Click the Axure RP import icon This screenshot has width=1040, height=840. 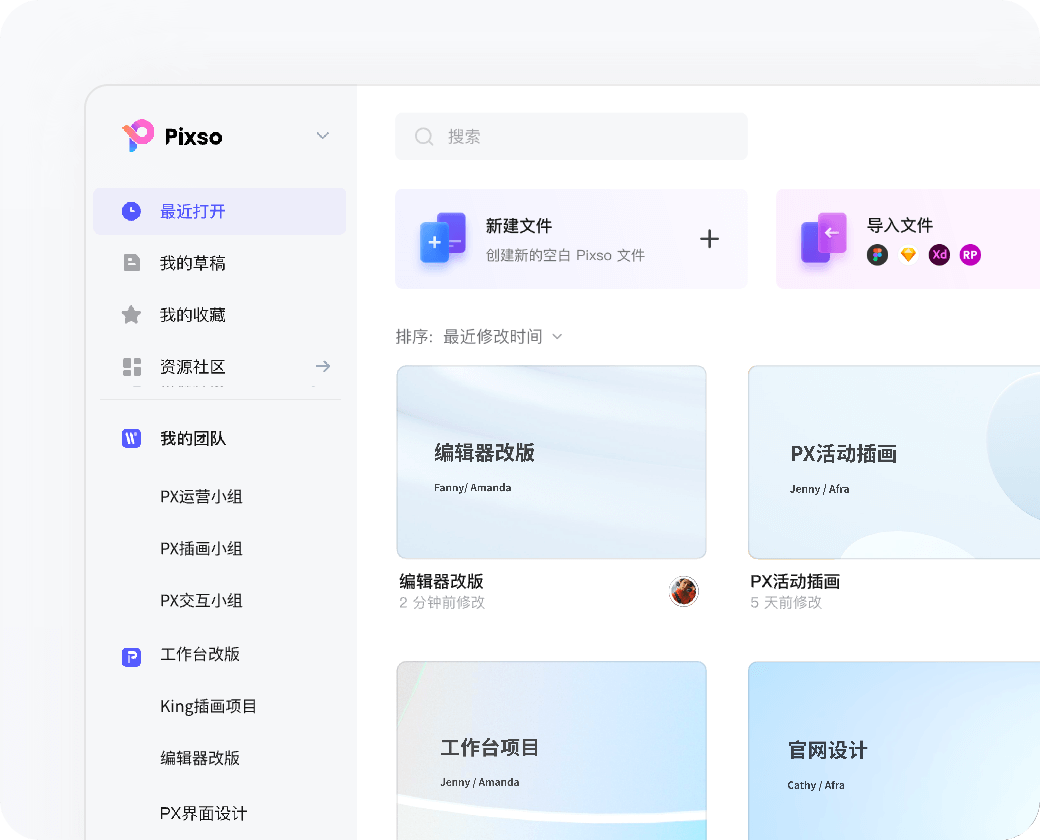click(x=970, y=255)
